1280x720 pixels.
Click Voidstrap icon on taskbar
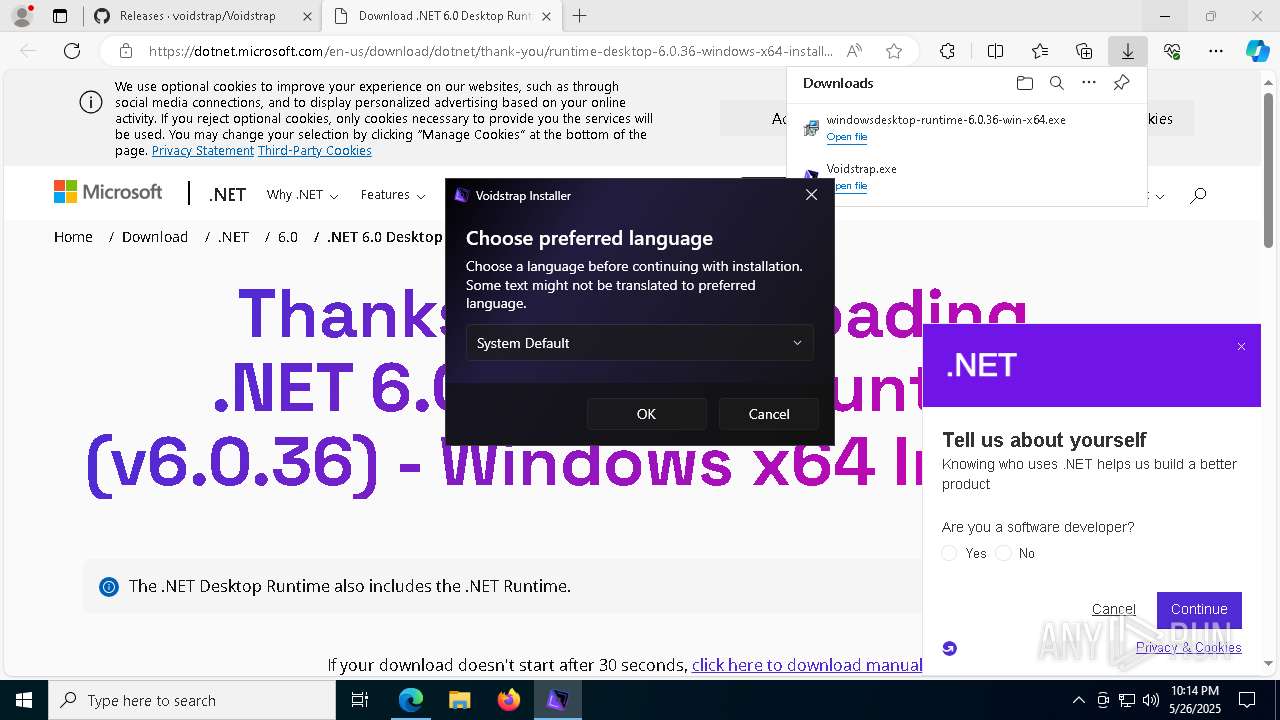(x=557, y=700)
